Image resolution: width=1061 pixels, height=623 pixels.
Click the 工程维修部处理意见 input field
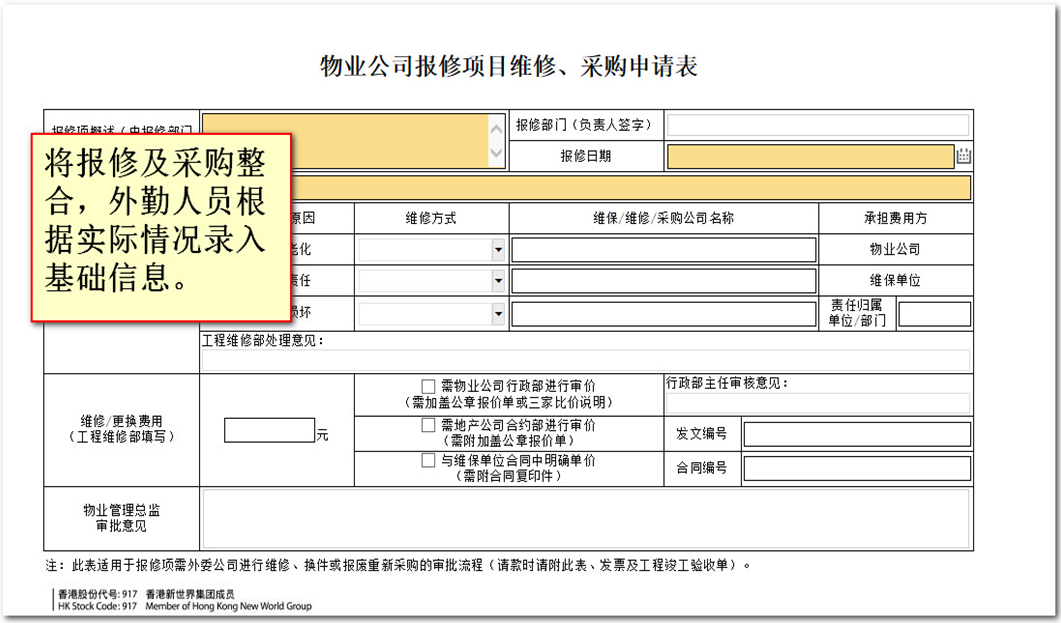586,361
